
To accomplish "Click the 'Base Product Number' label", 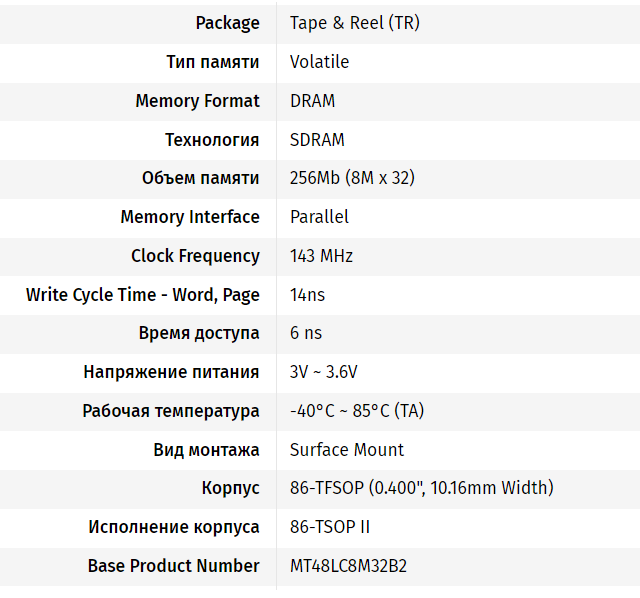I will tap(174, 566).
